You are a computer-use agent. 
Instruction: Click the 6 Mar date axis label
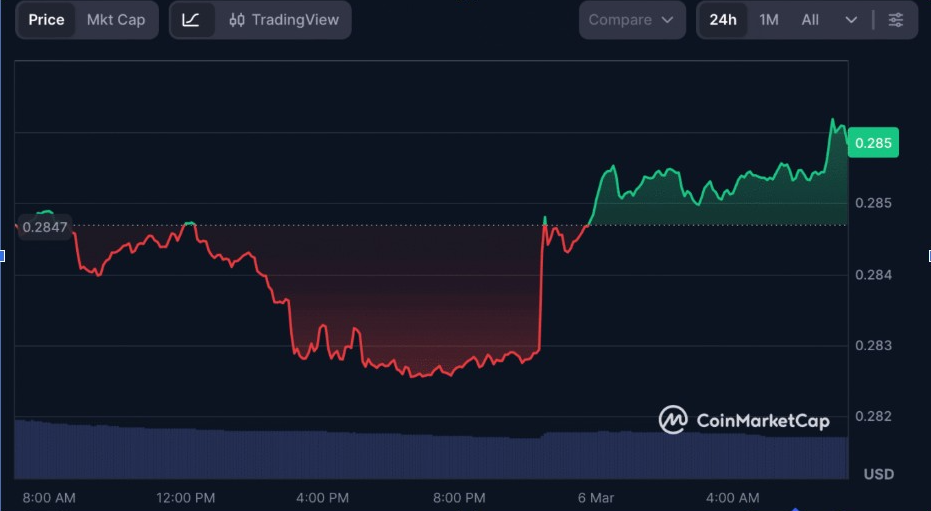596,498
